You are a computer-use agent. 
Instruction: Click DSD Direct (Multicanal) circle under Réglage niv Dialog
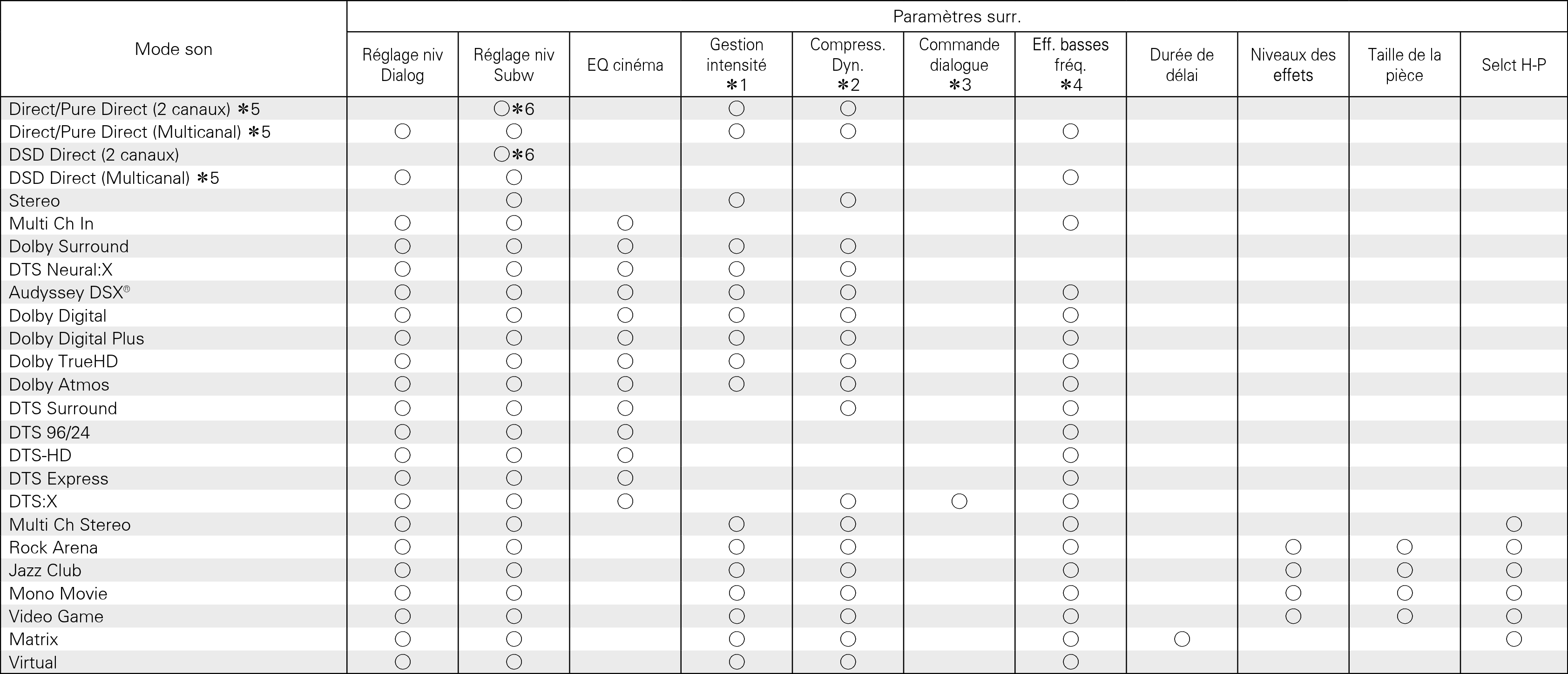402,178
